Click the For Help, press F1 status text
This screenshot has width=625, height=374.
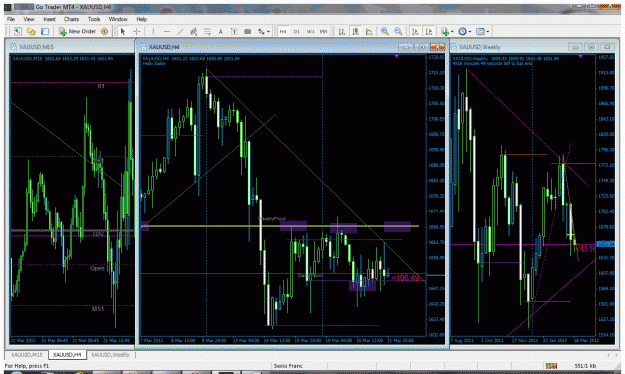pyautogui.click(x=27, y=366)
